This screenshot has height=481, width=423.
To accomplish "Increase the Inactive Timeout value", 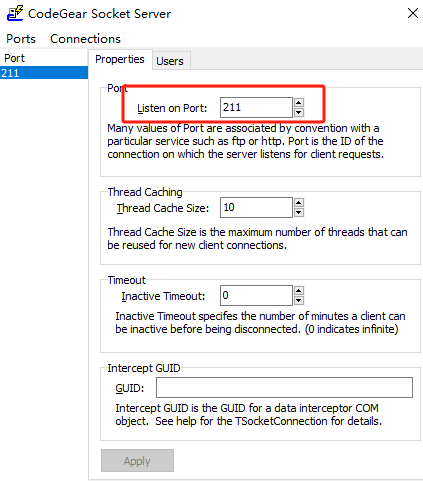I will [x=299, y=291].
